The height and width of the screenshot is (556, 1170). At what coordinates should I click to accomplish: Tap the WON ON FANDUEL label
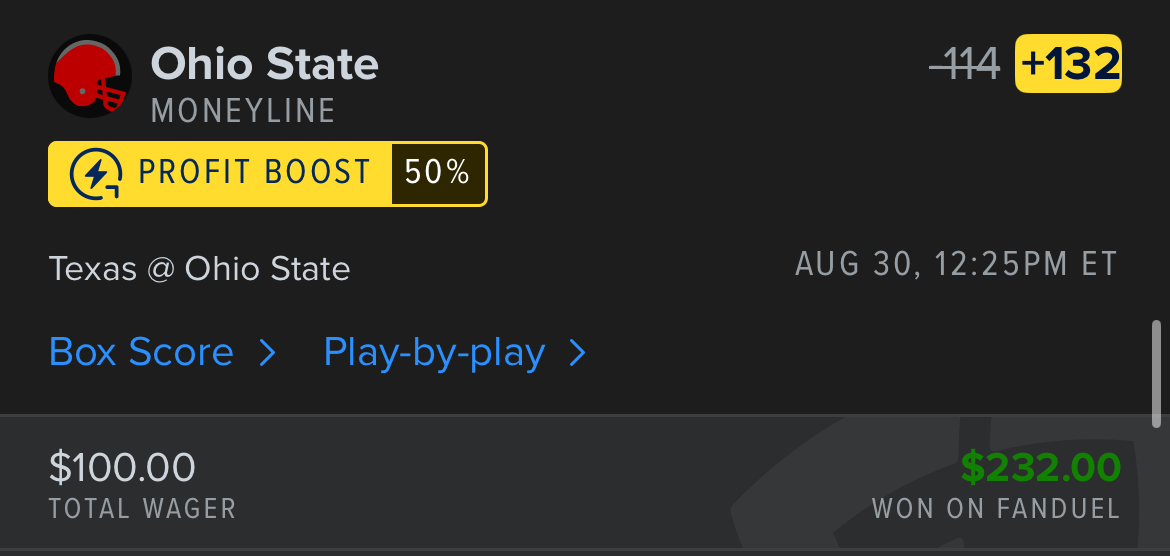(x=996, y=508)
